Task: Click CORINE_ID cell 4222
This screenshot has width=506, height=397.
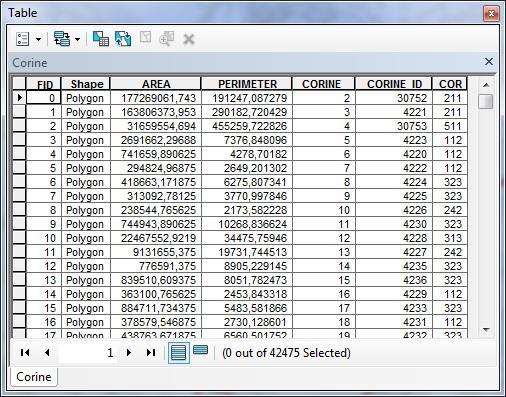Action: coord(394,168)
